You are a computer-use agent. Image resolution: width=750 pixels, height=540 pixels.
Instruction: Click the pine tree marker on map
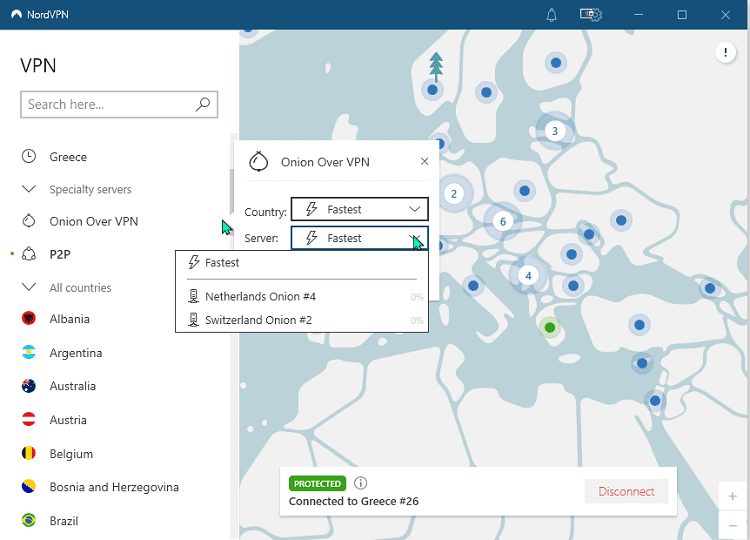(x=436, y=67)
